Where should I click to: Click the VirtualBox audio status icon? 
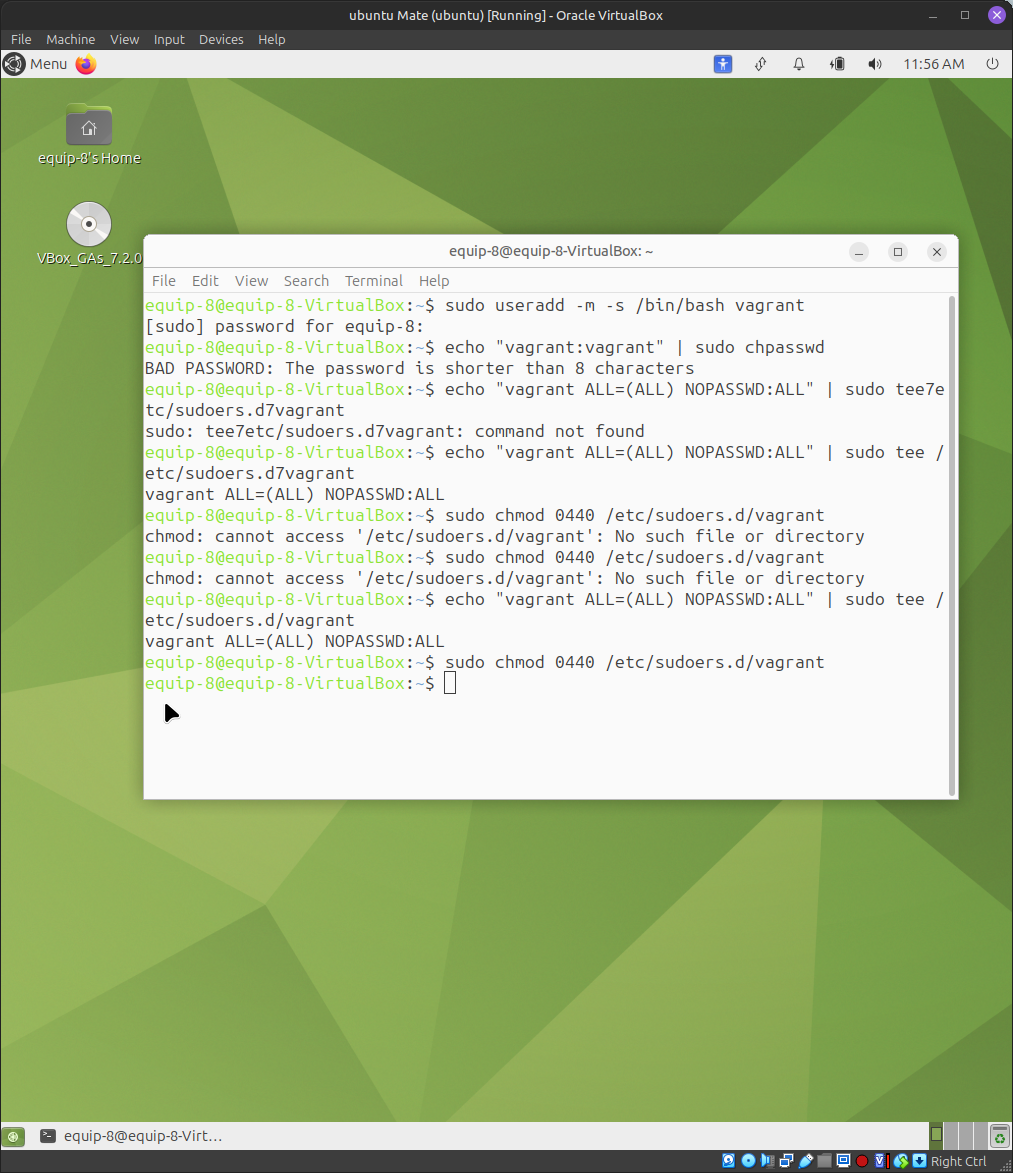[x=768, y=1161]
